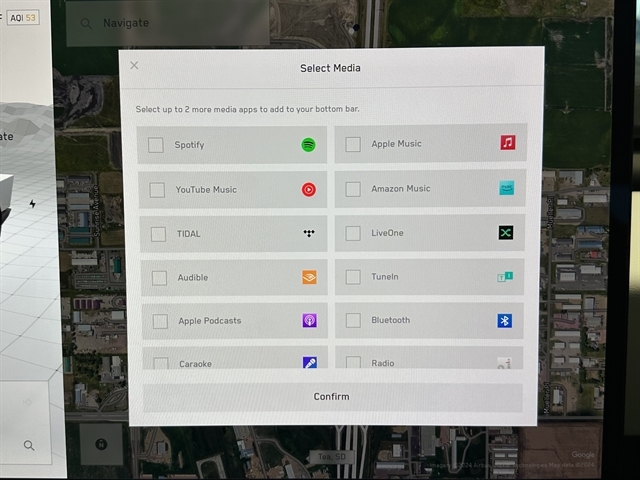
Task: Click the Select Media title
Action: (330, 68)
